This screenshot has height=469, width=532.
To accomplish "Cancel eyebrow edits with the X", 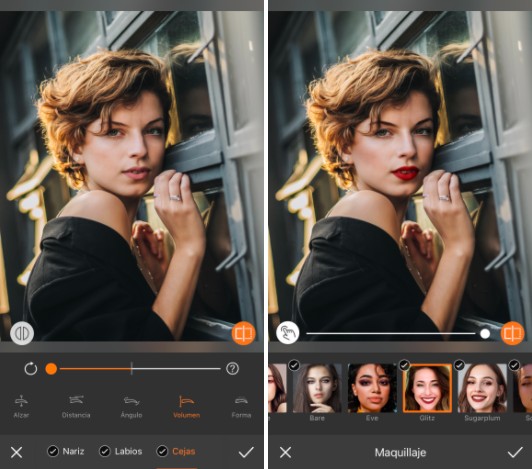I will (x=16, y=452).
